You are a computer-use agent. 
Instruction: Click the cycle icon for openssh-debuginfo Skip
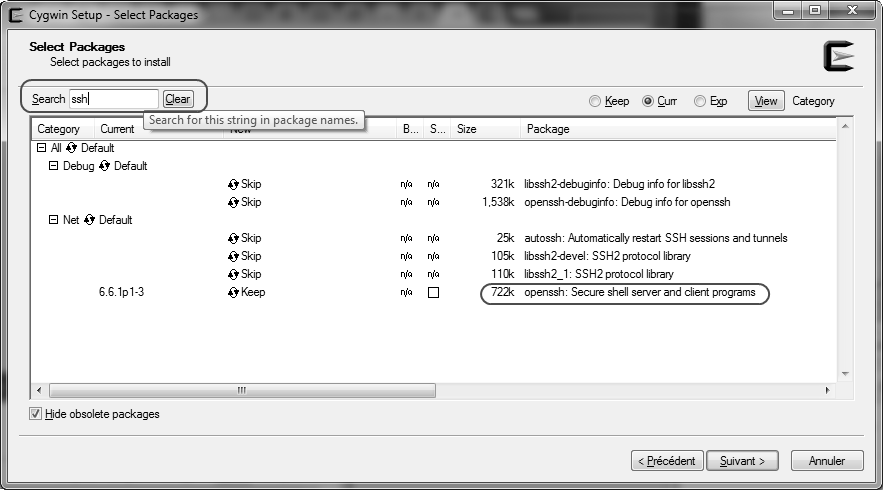tap(233, 202)
